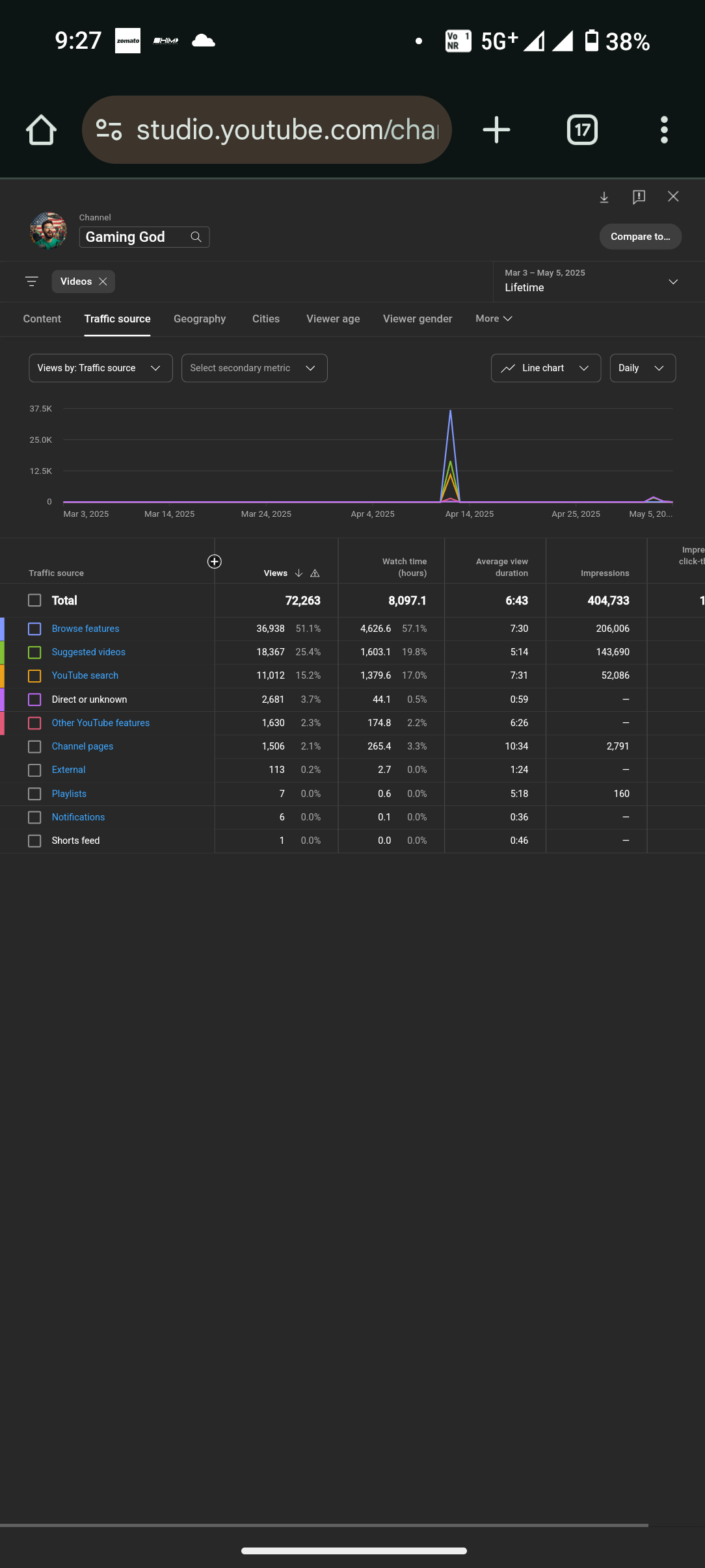Open the Browse features link
Image resolution: width=705 pixels, height=1568 pixels.
click(86, 629)
